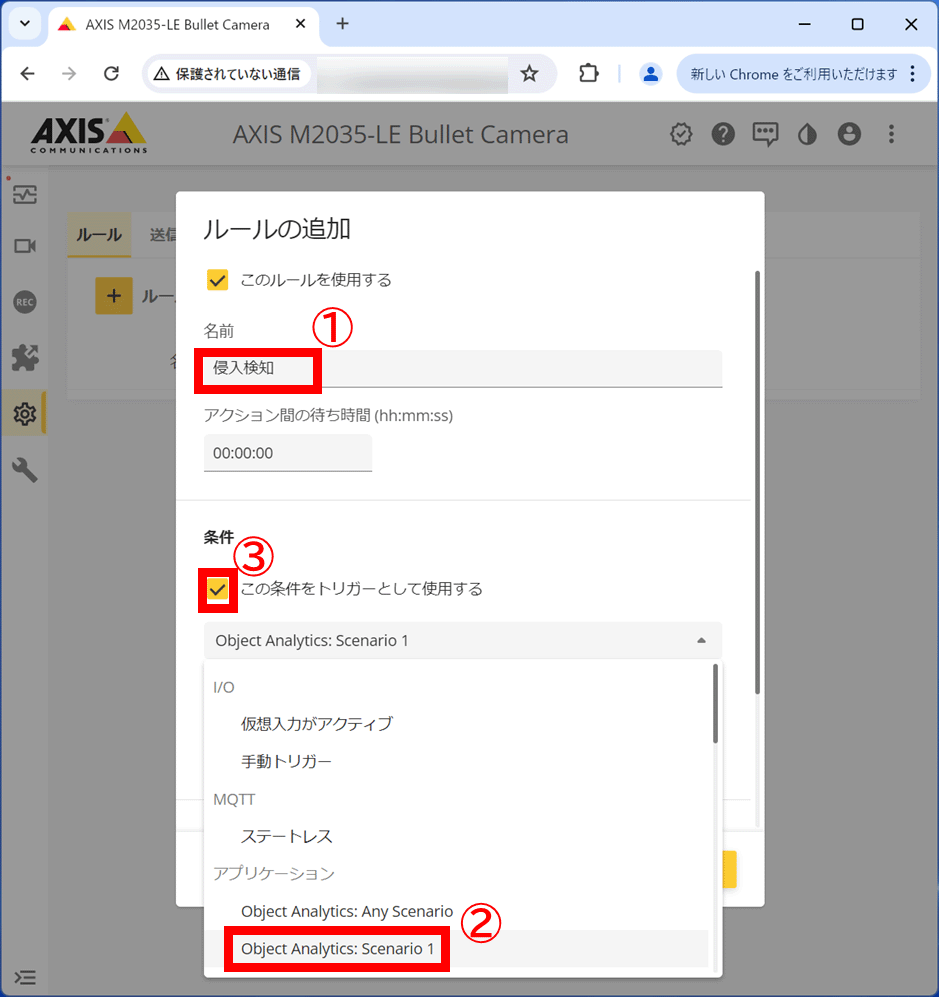Click the wait time field 00:00:00
The width and height of the screenshot is (939, 997).
[x=288, y=453]
